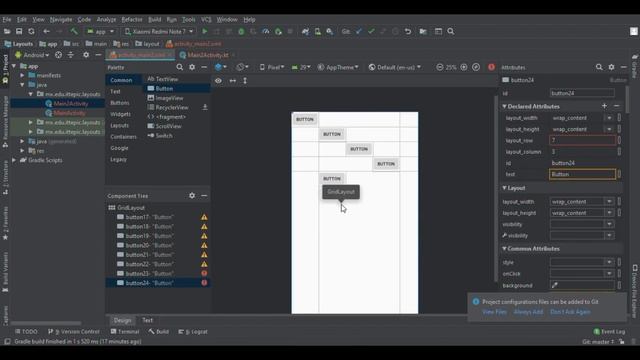Image resolution: width=640 pixels, height=360 pixels.
Task: Click the toolbar Search Everywhere magnifier
Action: (x=451, y=31)
